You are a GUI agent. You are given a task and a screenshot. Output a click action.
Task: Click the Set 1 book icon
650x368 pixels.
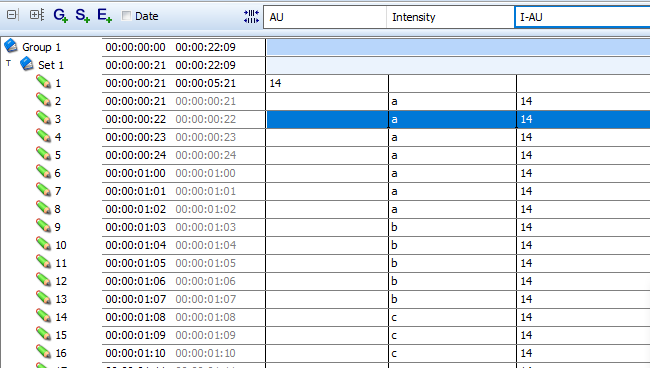[27, 64]
